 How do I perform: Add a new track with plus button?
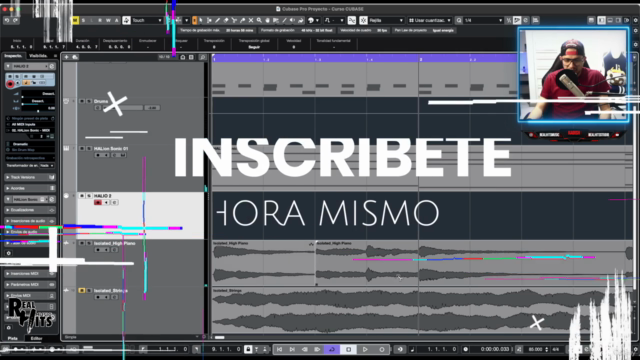coord(67,57)
